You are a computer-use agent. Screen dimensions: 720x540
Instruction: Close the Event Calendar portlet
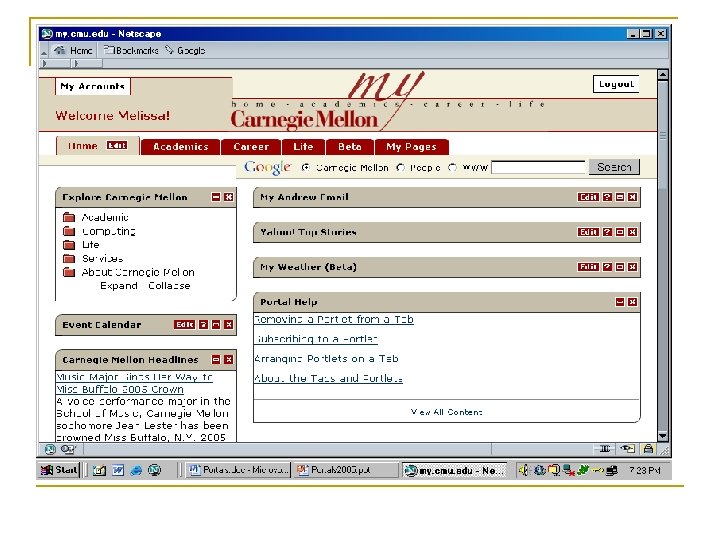coord(229,325)
